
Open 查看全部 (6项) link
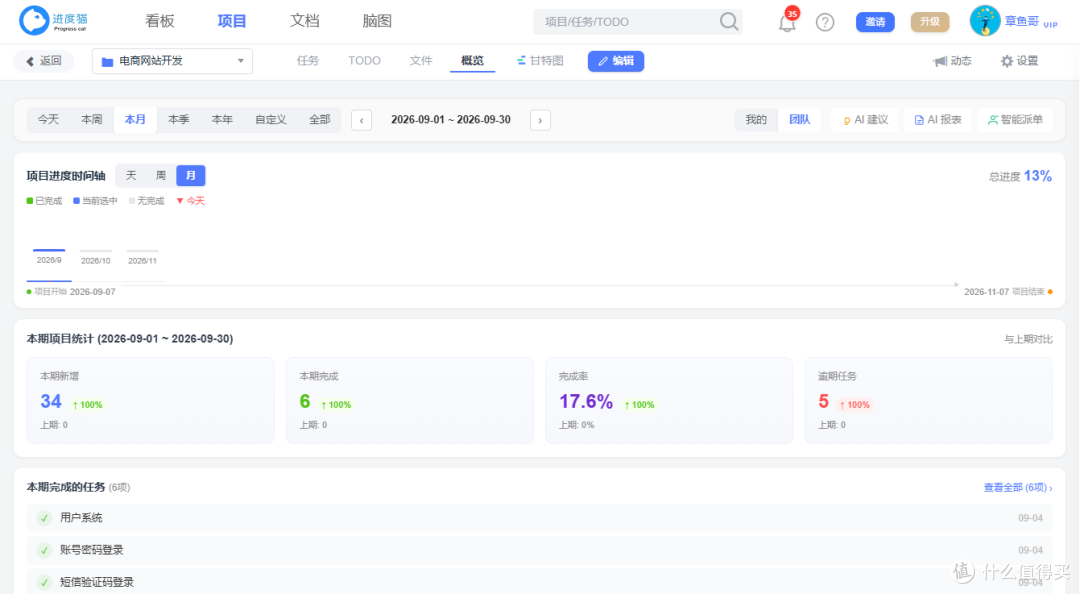click(x=1018, y=488)
